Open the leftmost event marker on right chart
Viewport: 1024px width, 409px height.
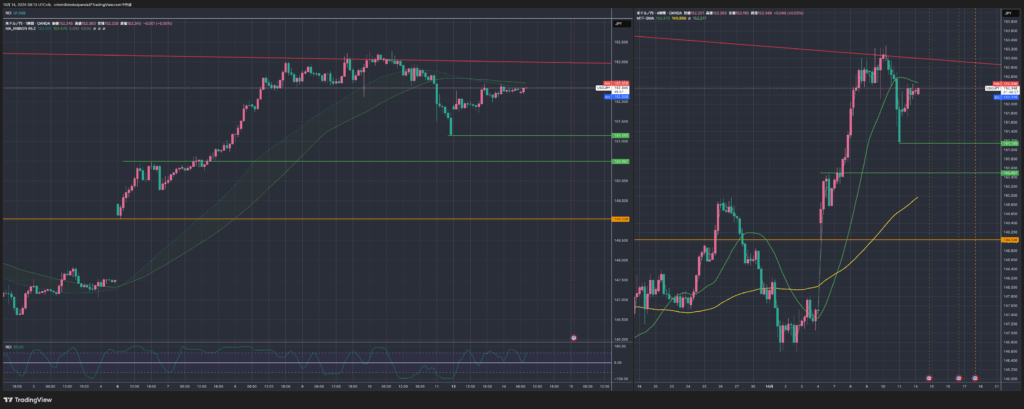pyautogui.click(x=929, y=378)
